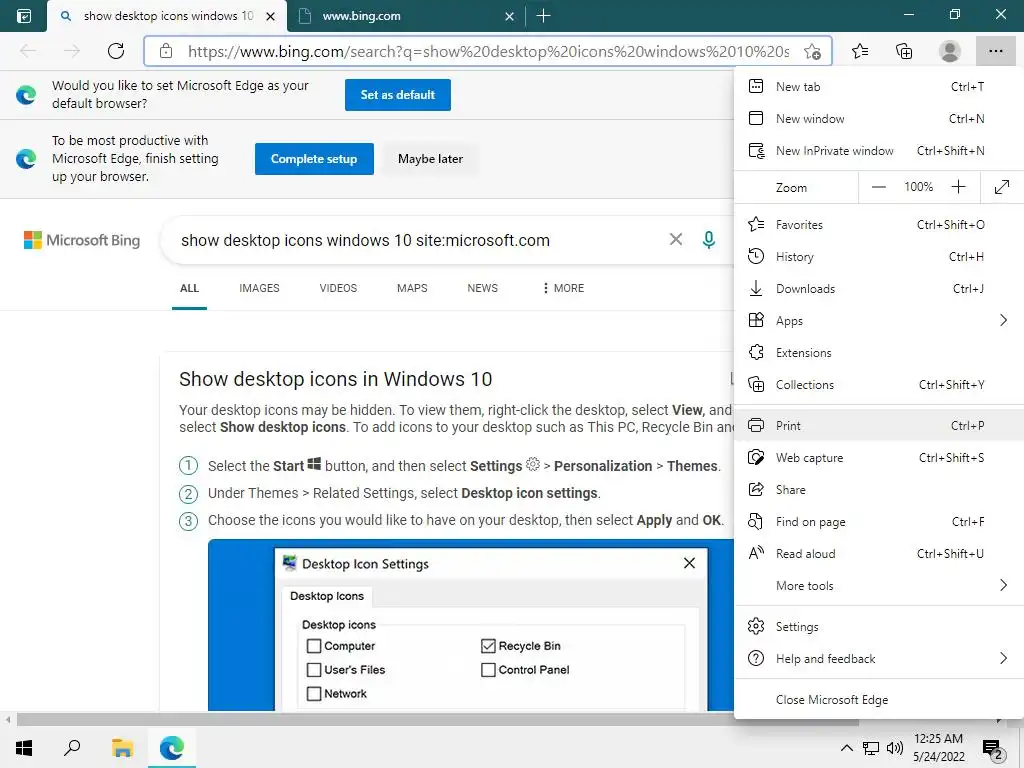1024x768 pixels.
Task: Toggle the Computer checkbox in the image
Action: pos(313,646)
